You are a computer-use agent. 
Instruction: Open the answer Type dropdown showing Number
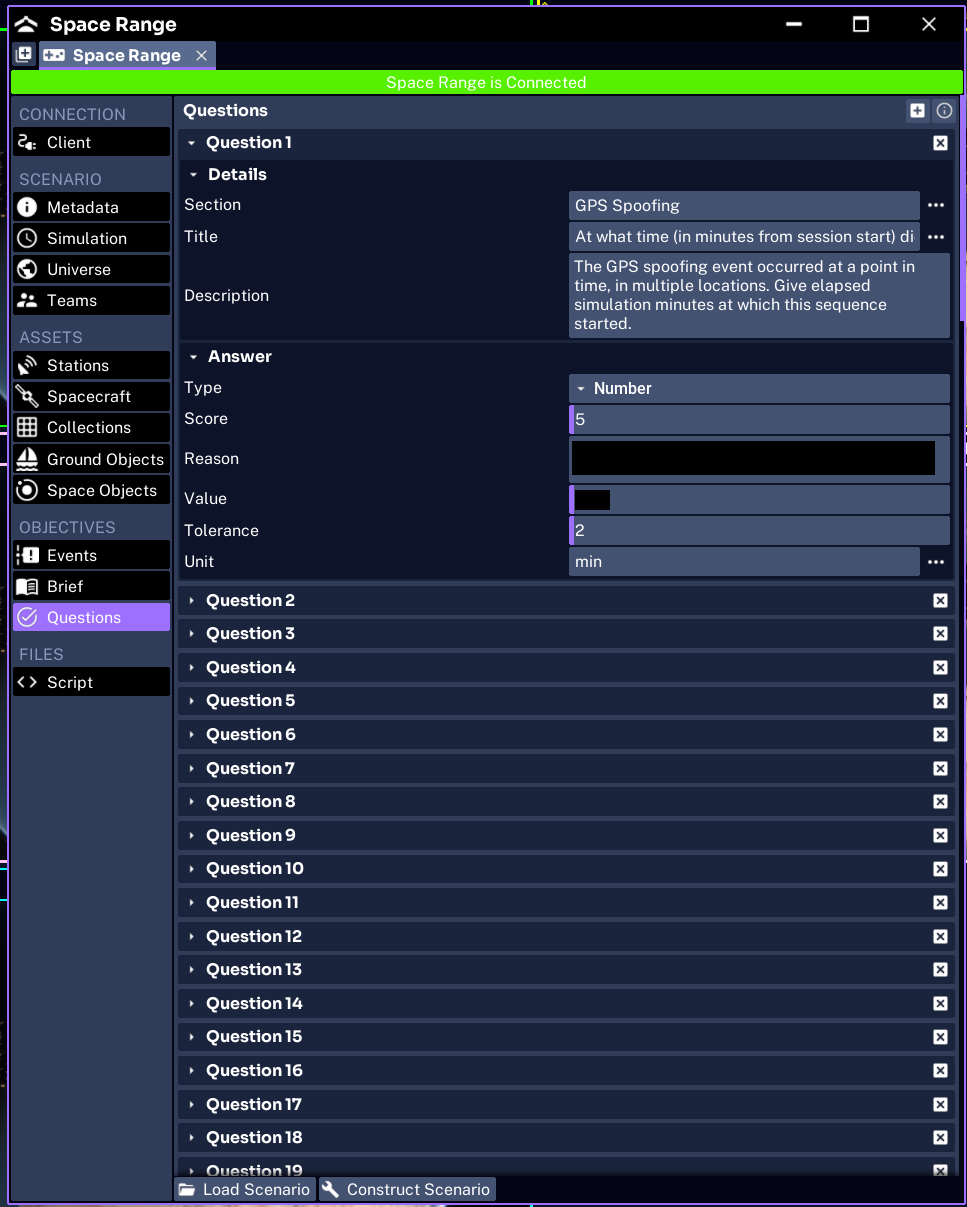(x=759, y=388)
